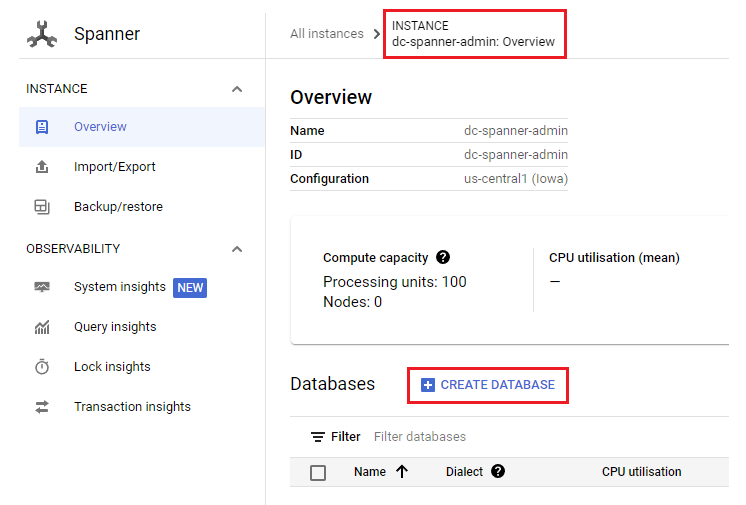Click the Spanner wrench logo icon
Image resolution: width=746 pixels, height=505 pixels.
pos(42,34)
